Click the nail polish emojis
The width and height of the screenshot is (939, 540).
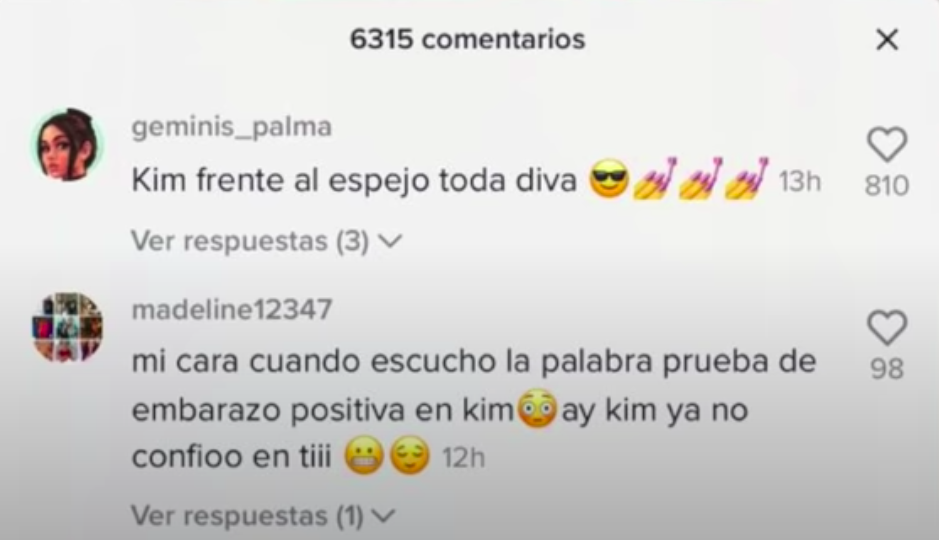tap(701, 178)
